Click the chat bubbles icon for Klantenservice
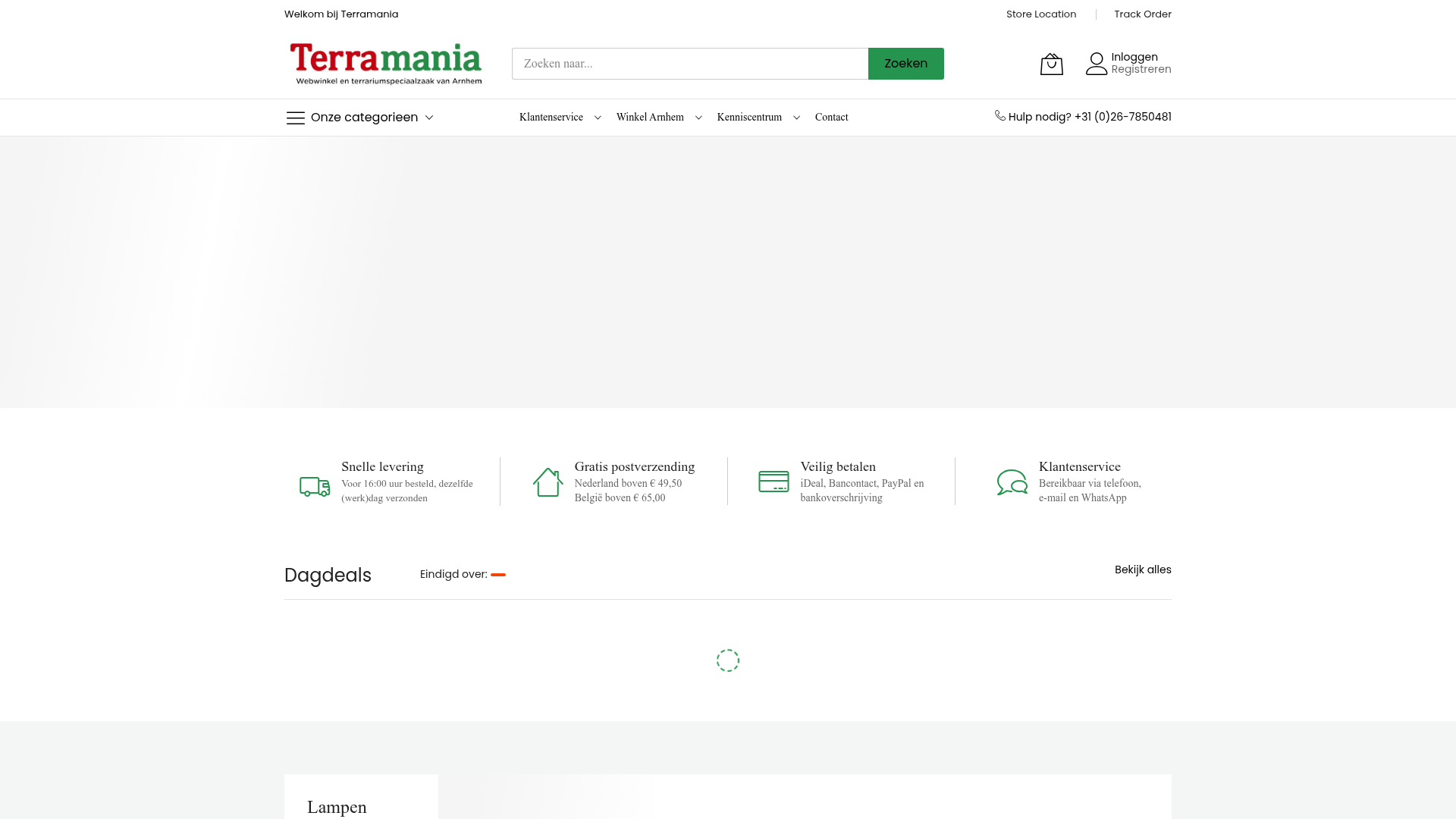Image resolution: width=1456 pixels, height=819 pixels. (x=1012, y=482)
